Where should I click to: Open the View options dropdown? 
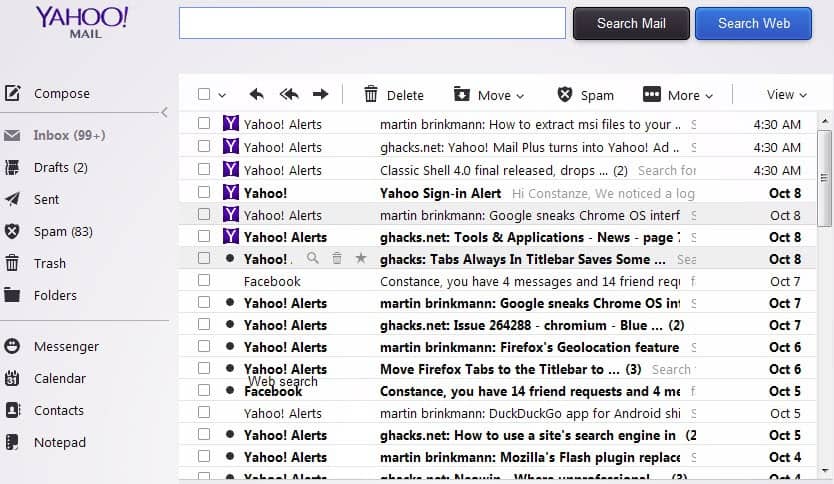pyautogui.click(x=786, y=95)
